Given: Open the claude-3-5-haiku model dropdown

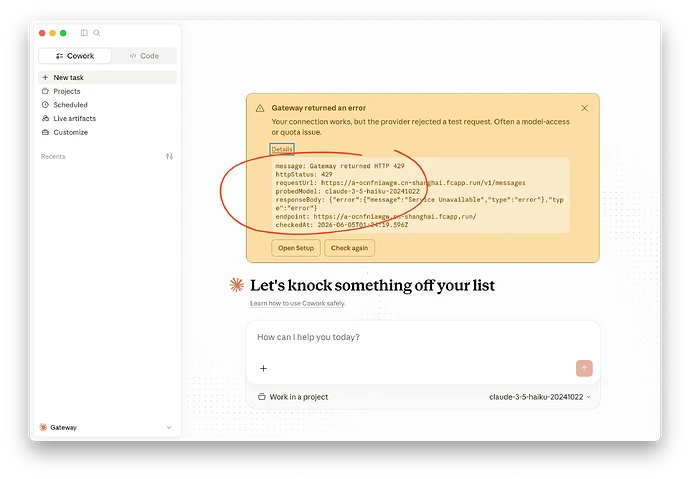Looking at the screenshot, I should [540, 397].
